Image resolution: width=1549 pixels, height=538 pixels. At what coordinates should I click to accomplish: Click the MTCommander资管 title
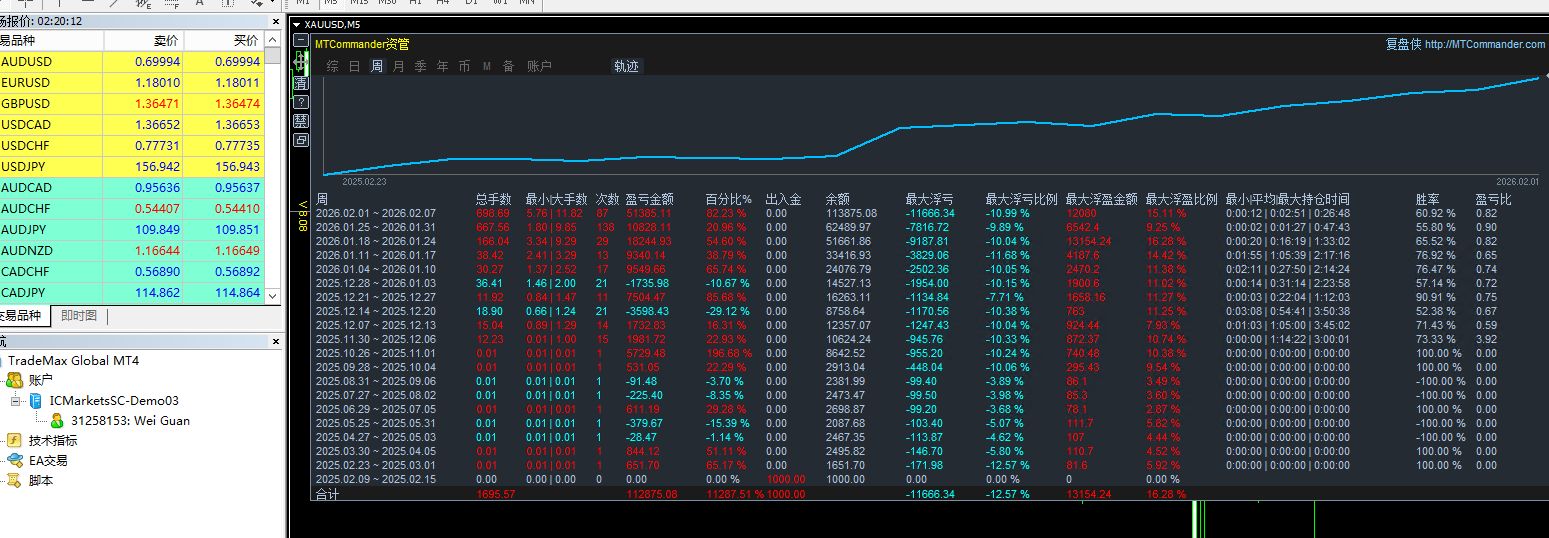(362, 44)
